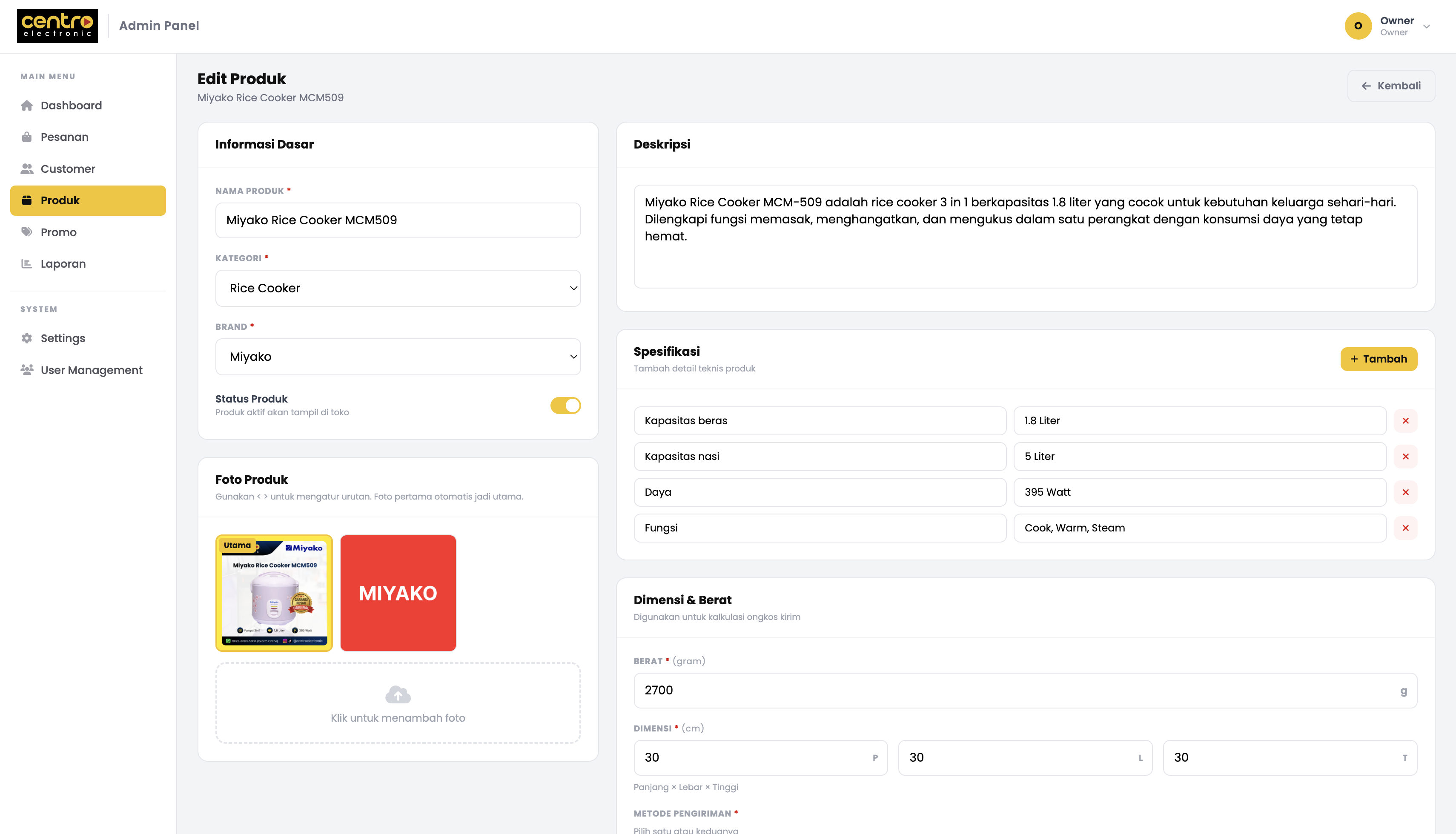Click the Admin Panel header text
This screenshot has width=1456, height=834.
click(159, 26)
